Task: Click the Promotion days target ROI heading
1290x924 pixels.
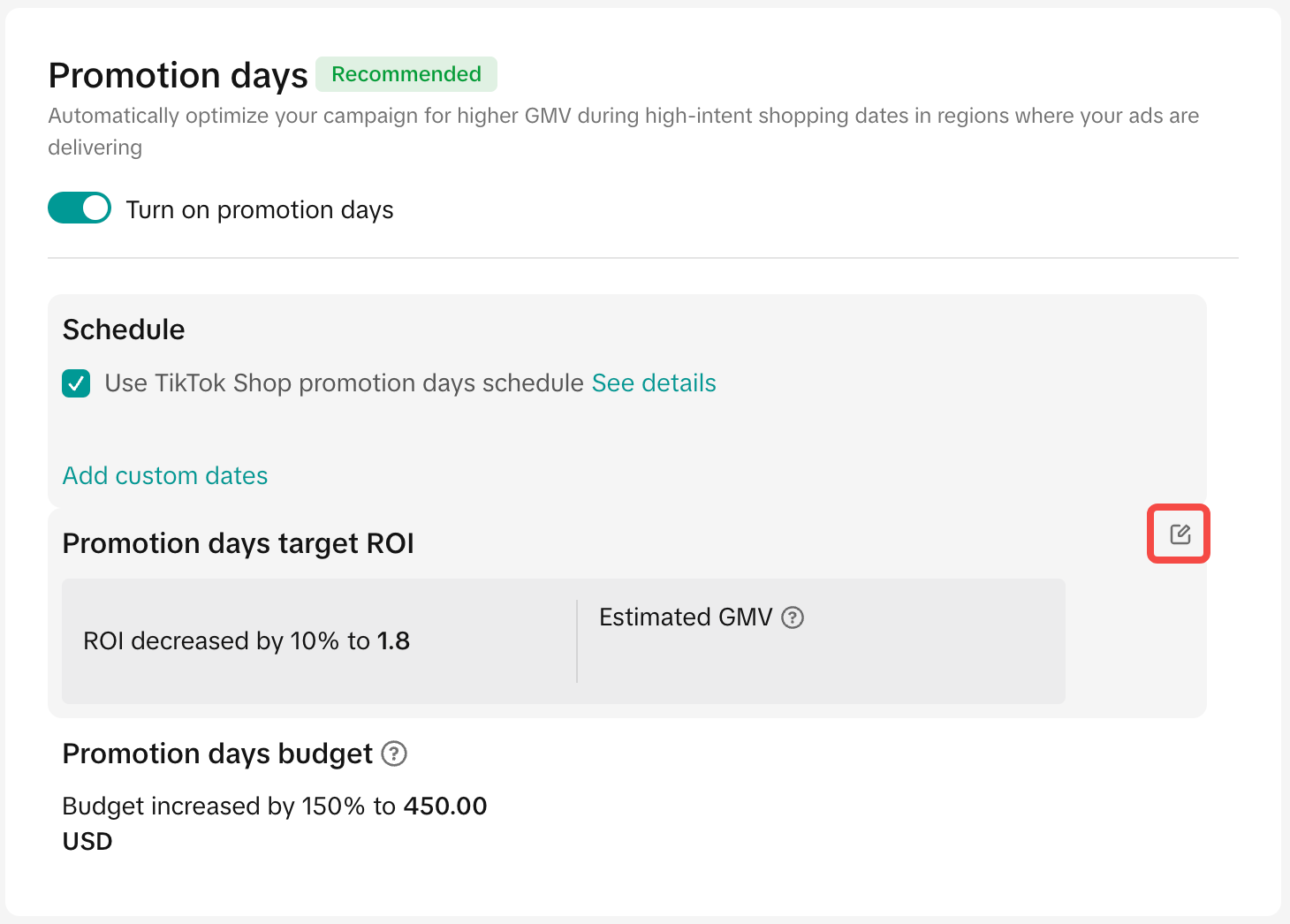Action: coord(239,543)
